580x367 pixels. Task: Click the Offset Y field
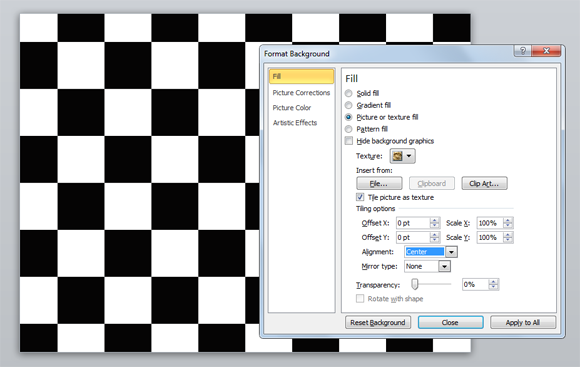click(413, 238)
